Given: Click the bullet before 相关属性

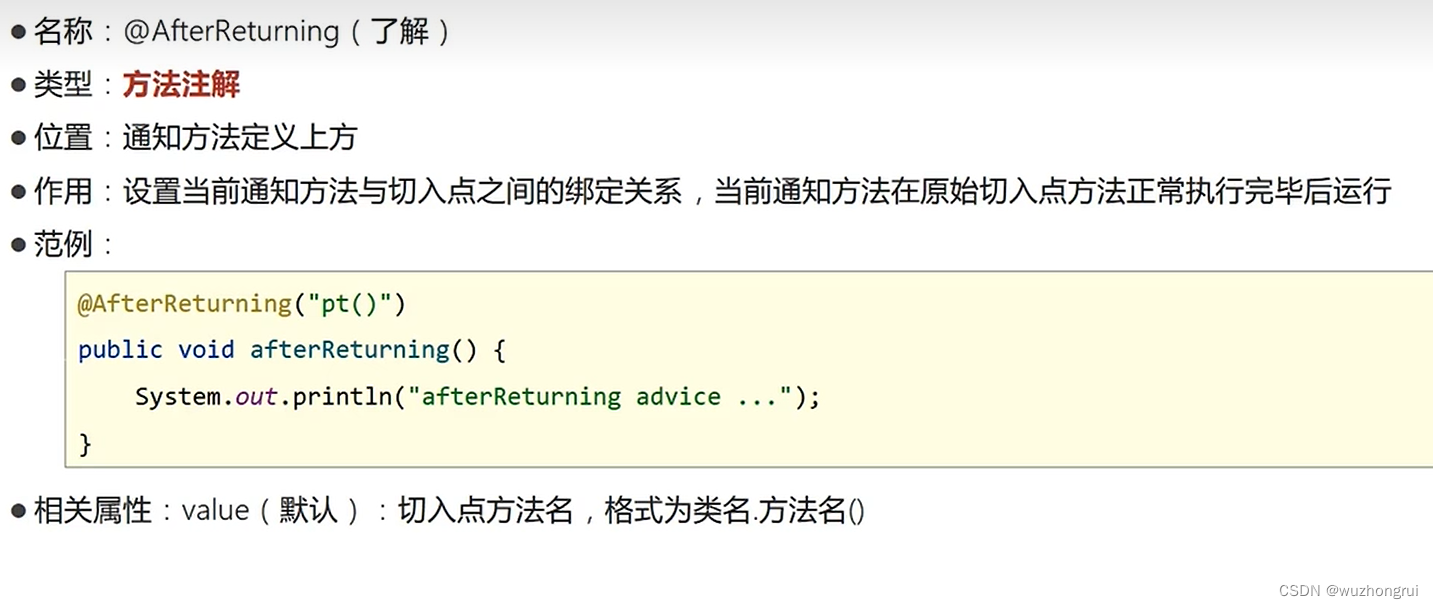Looking at the screenshot, I should (18, 511).
